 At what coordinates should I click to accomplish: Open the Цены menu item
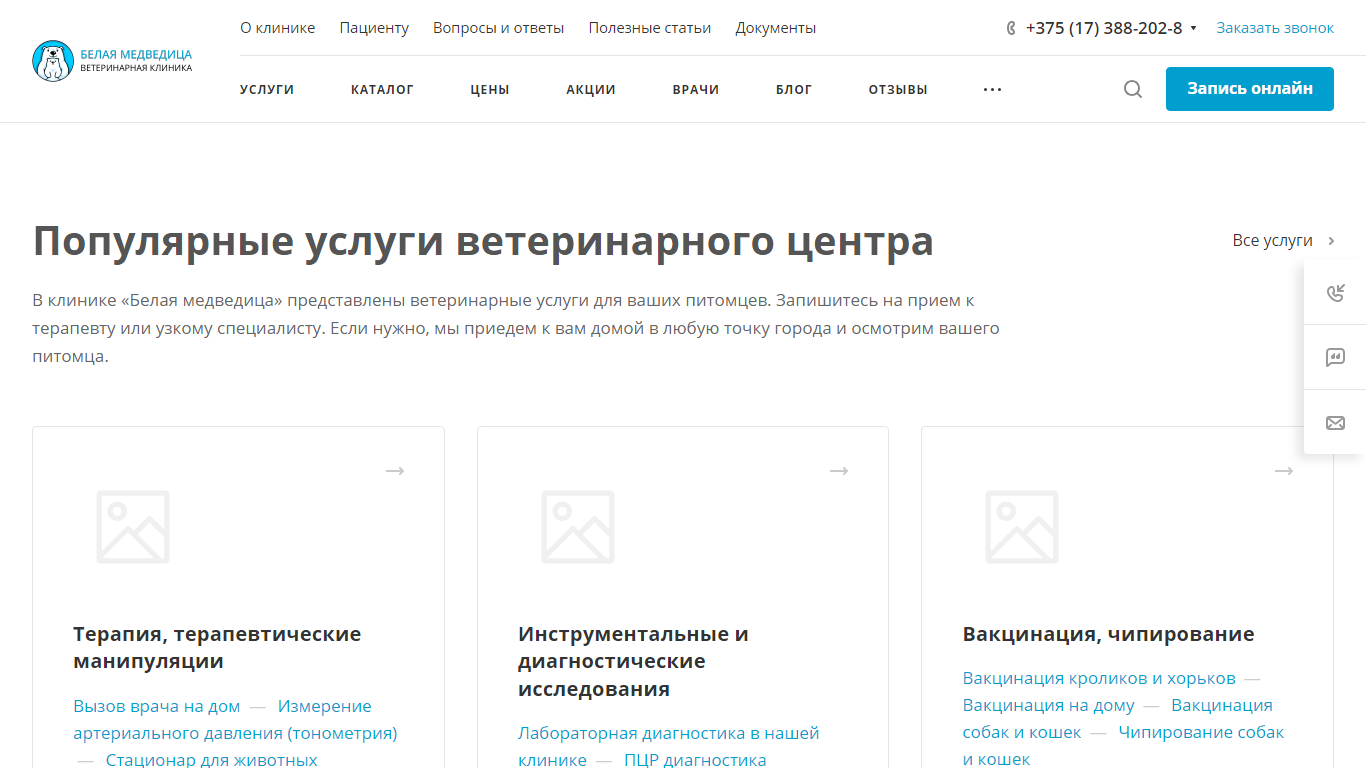[490, 90]
